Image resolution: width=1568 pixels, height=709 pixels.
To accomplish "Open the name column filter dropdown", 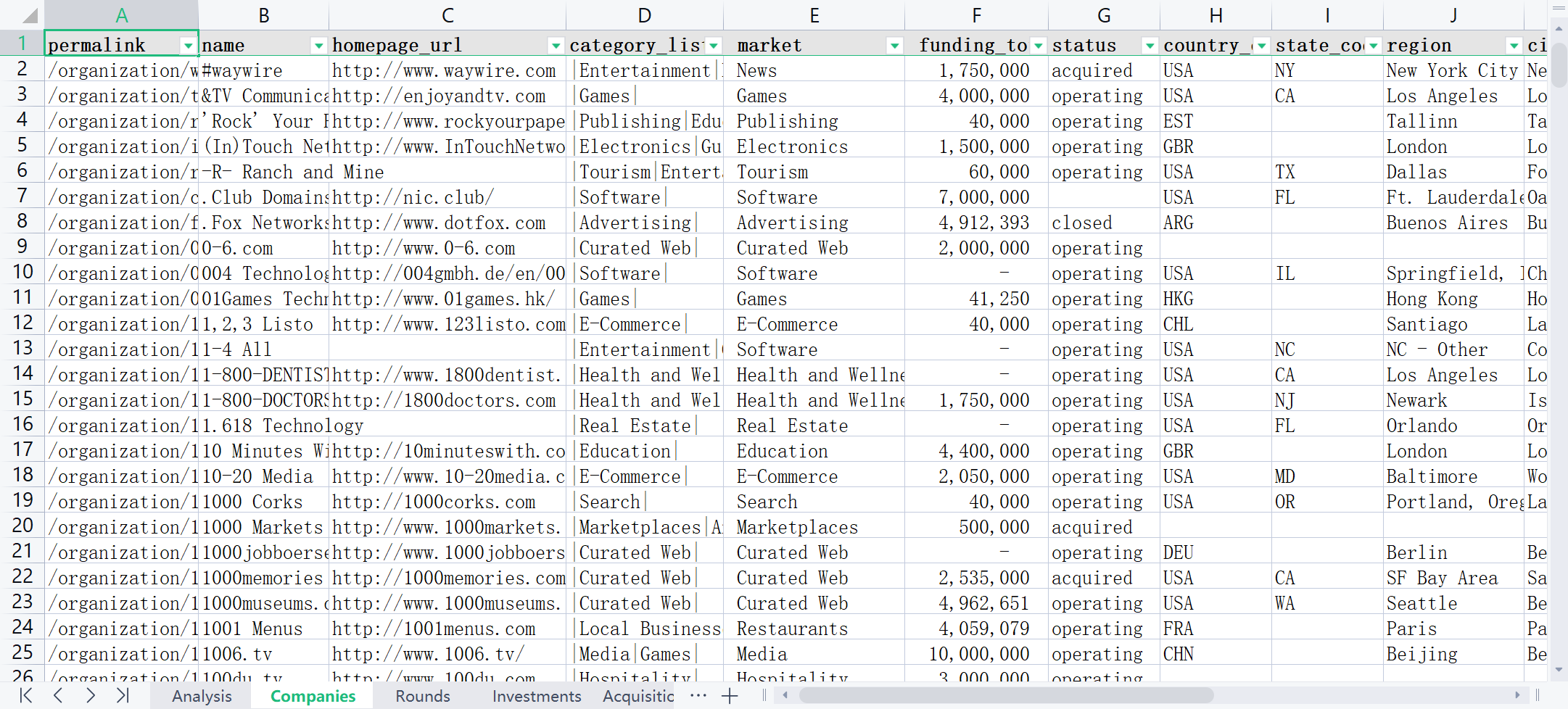I will 318,46.
